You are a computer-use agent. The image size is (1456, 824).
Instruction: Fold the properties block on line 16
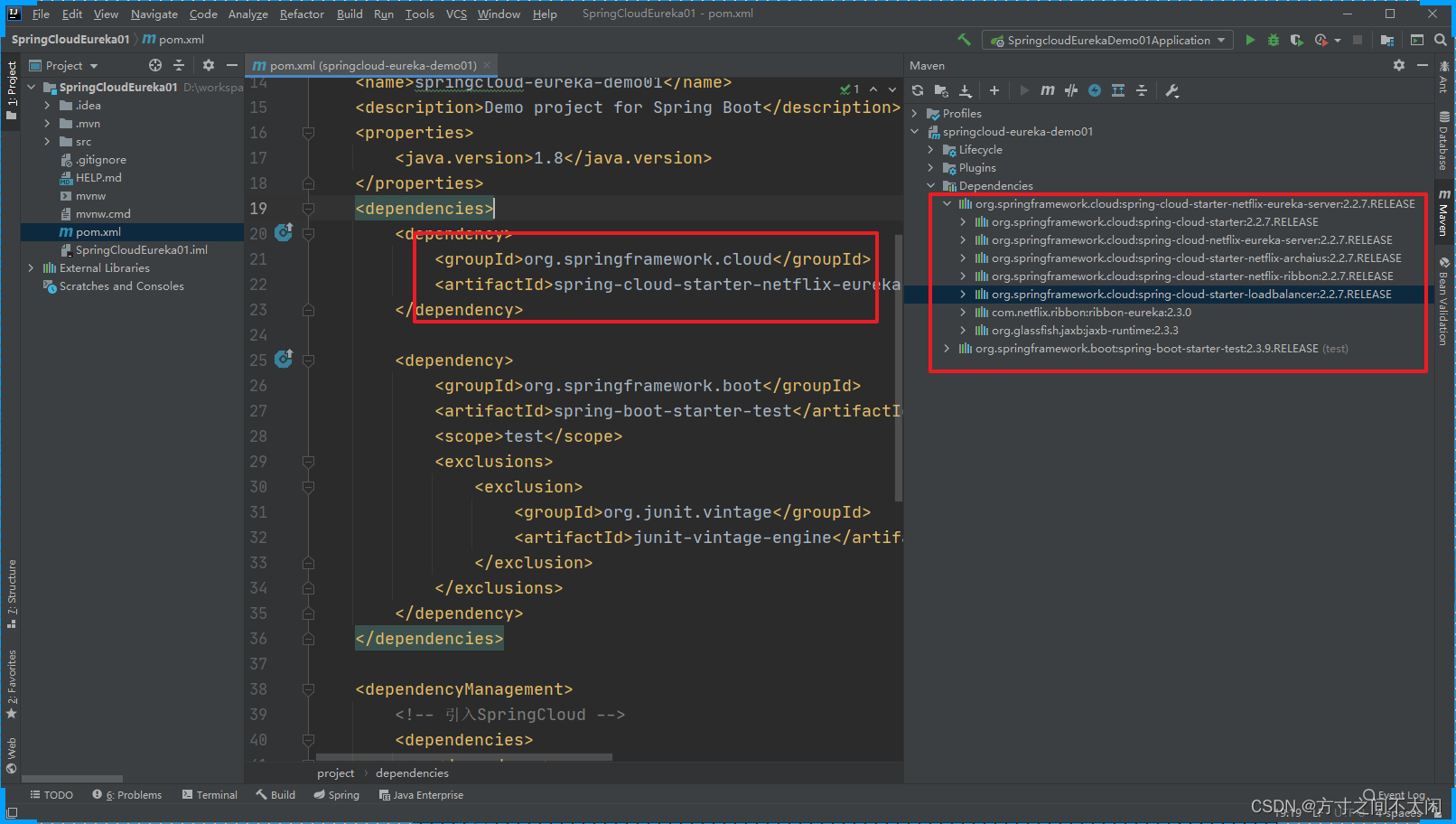308,133
